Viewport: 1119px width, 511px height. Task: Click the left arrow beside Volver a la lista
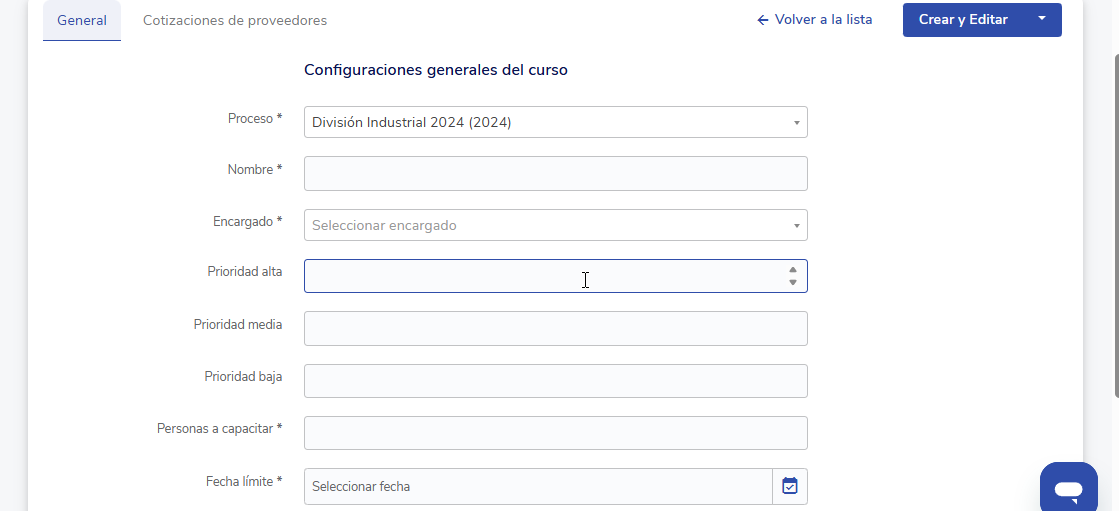(x=763, y=20)
